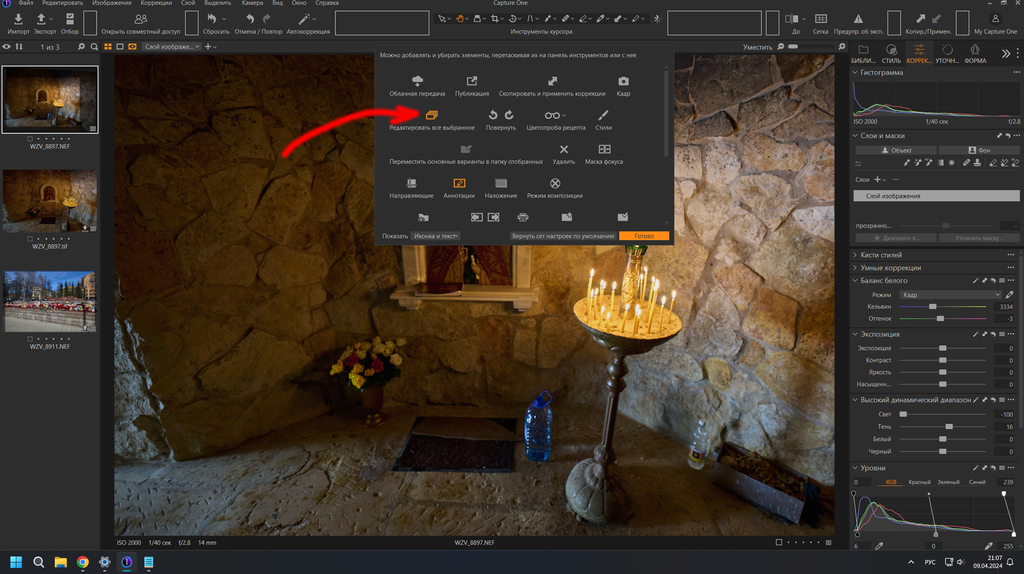This screenshot has height=574, width=1024.
Task: Switch to the СТИЛЬ tool tab
Action: (x=891, y=54)
